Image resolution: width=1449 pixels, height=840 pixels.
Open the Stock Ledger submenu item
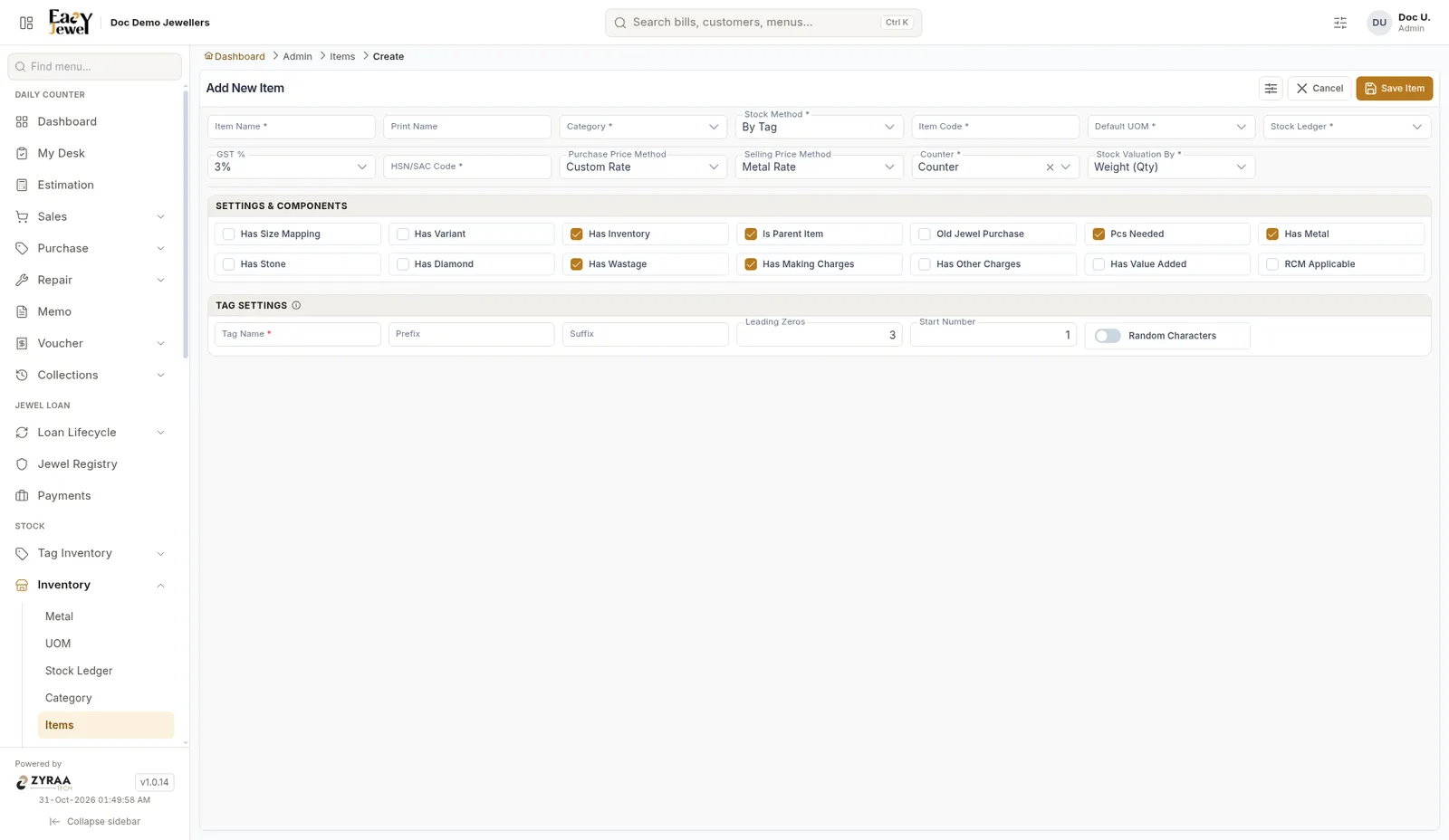tap(105, 671)
